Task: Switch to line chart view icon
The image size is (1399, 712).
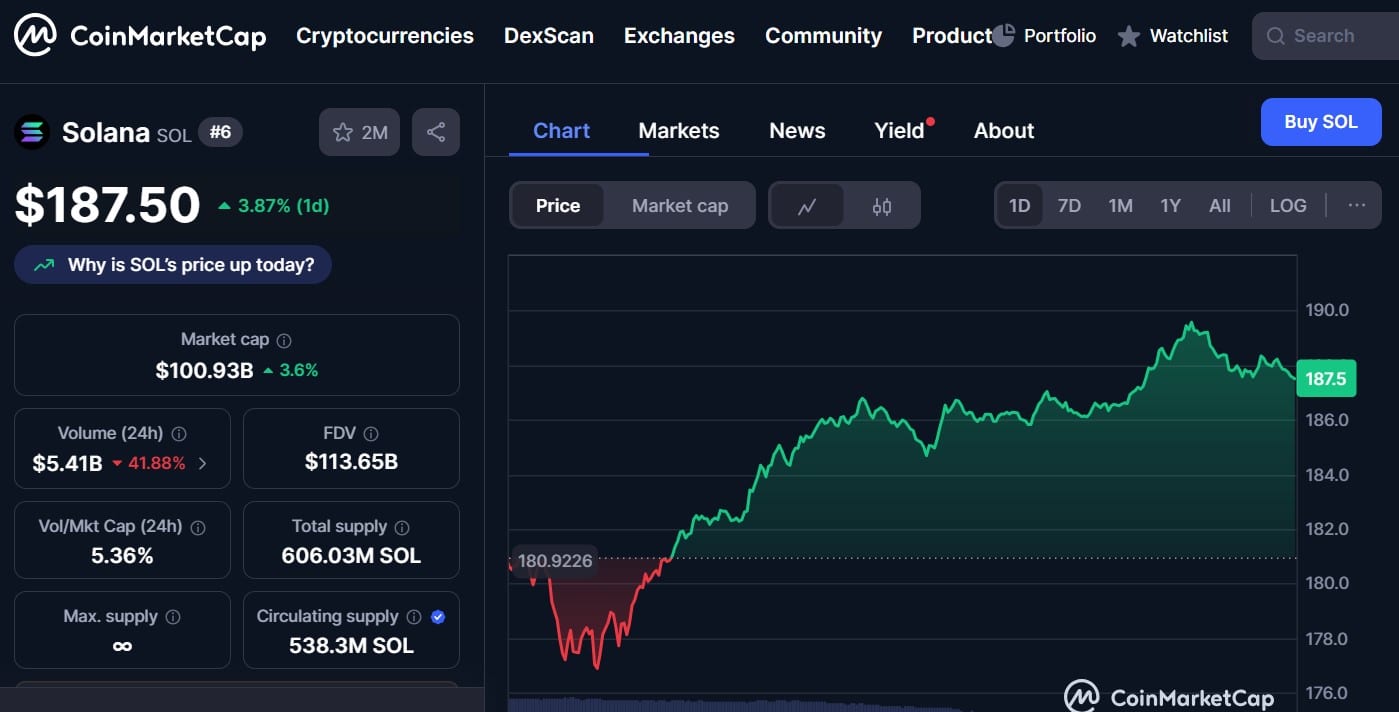Action: click(807, 206)
